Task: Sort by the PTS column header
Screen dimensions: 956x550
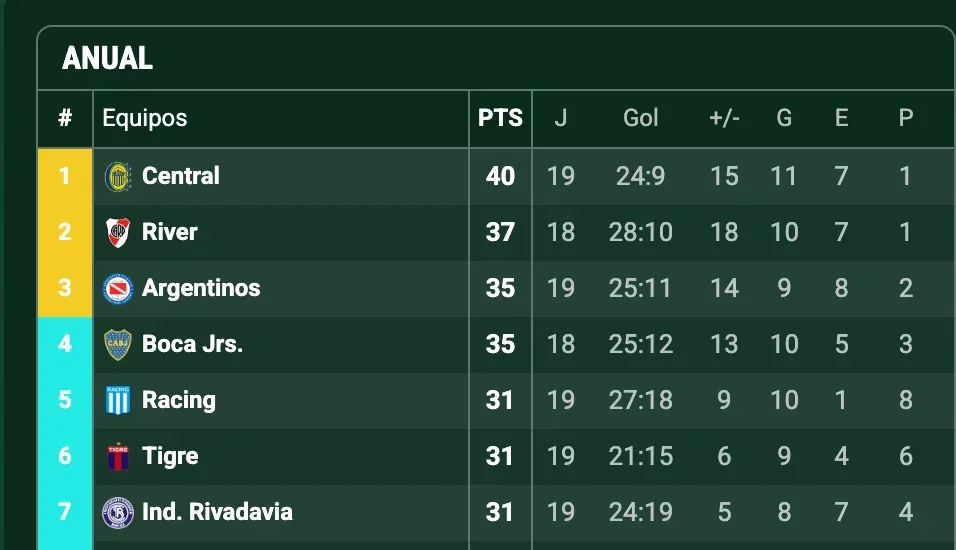Action: click(500, 118)
